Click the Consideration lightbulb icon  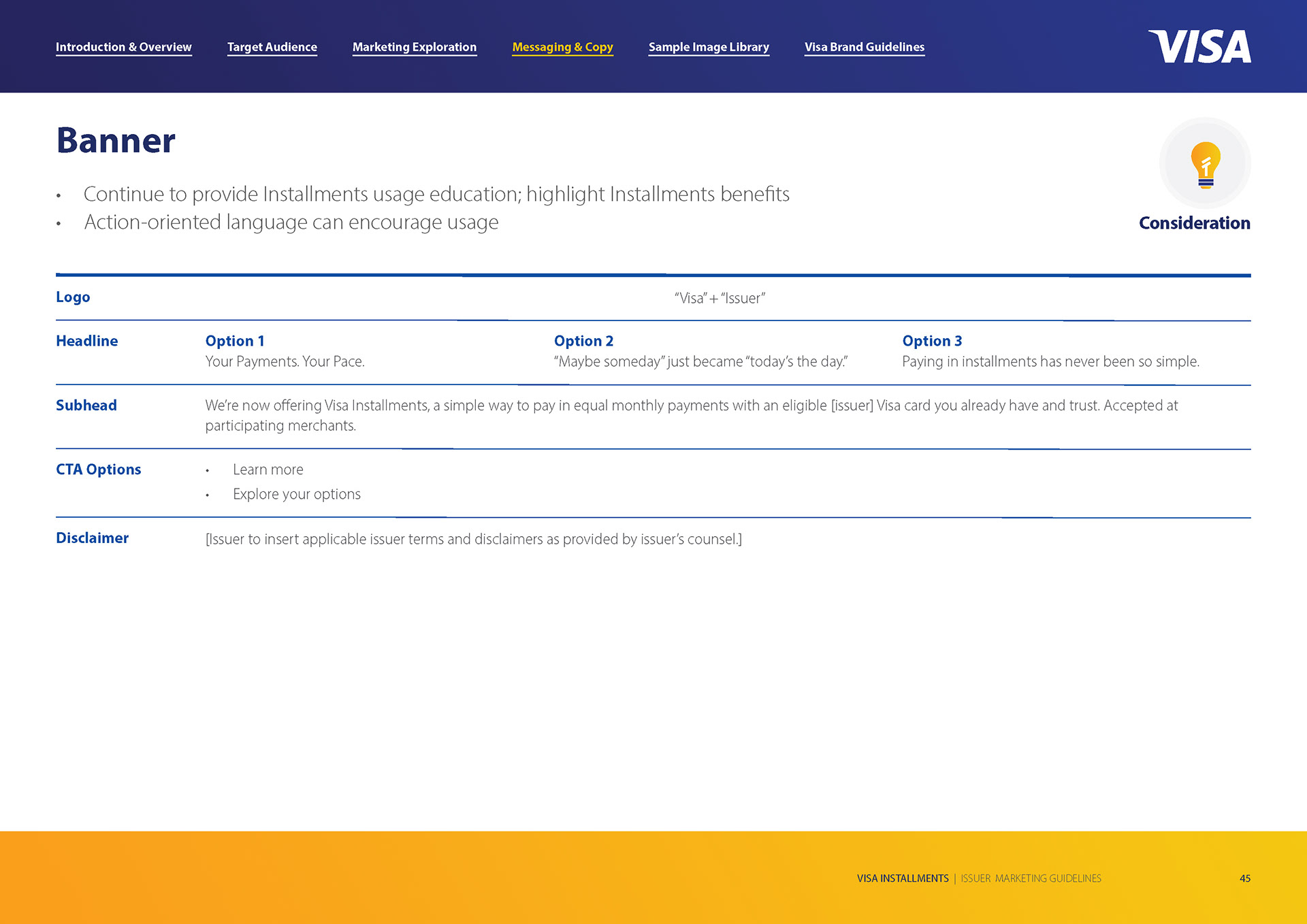tap(1205, 164)
